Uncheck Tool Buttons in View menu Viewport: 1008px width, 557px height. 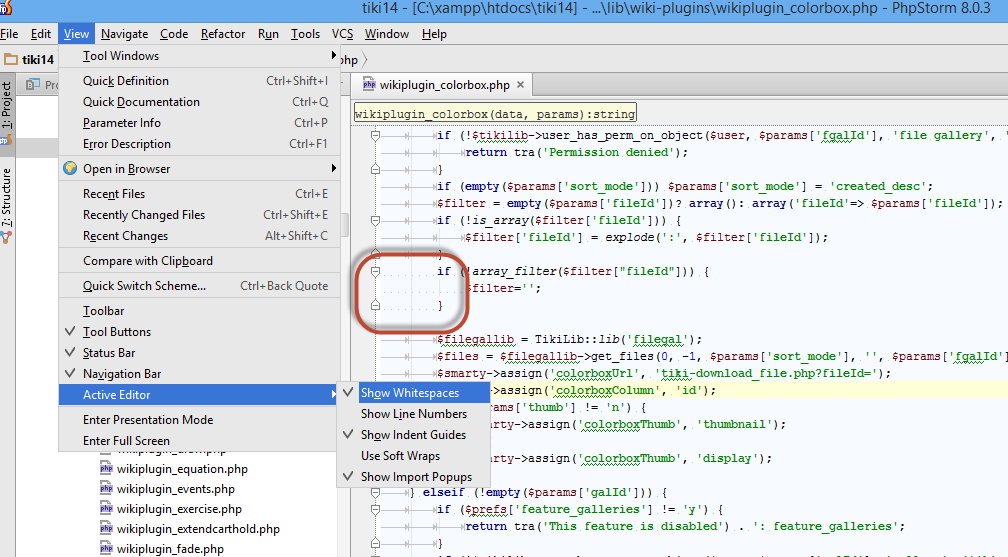click(x=199, y=332)
